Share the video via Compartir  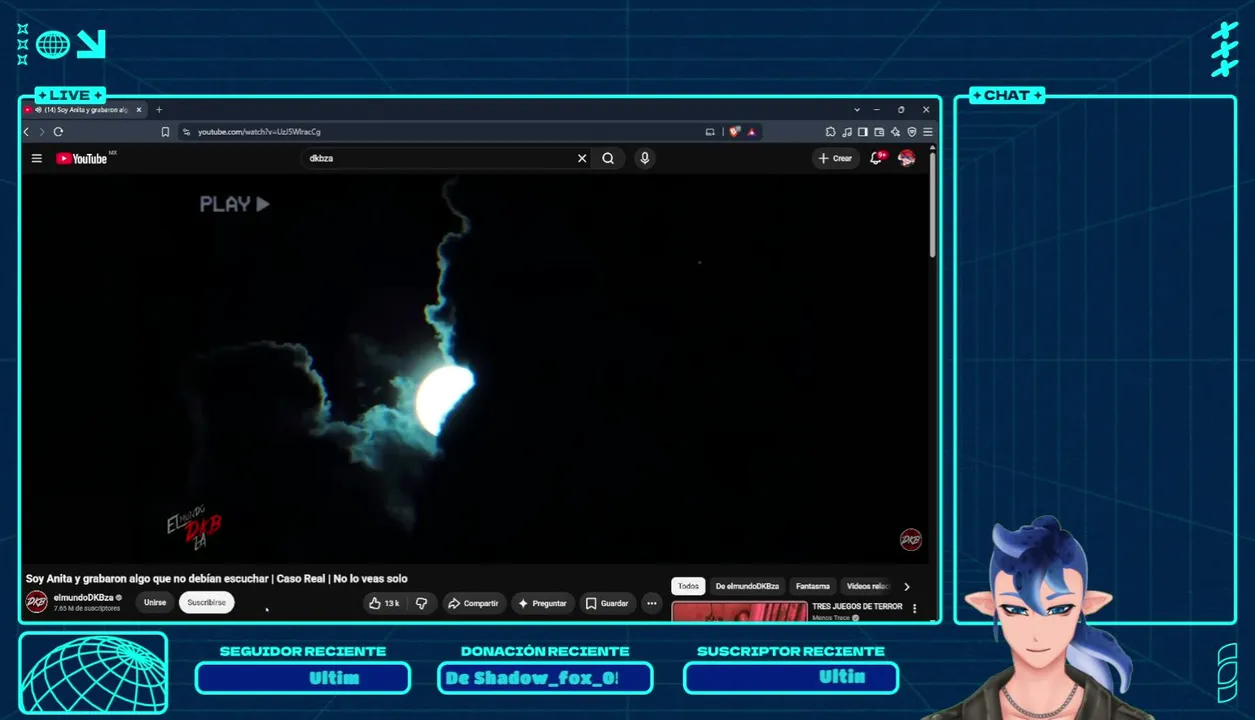click(473, 603)
